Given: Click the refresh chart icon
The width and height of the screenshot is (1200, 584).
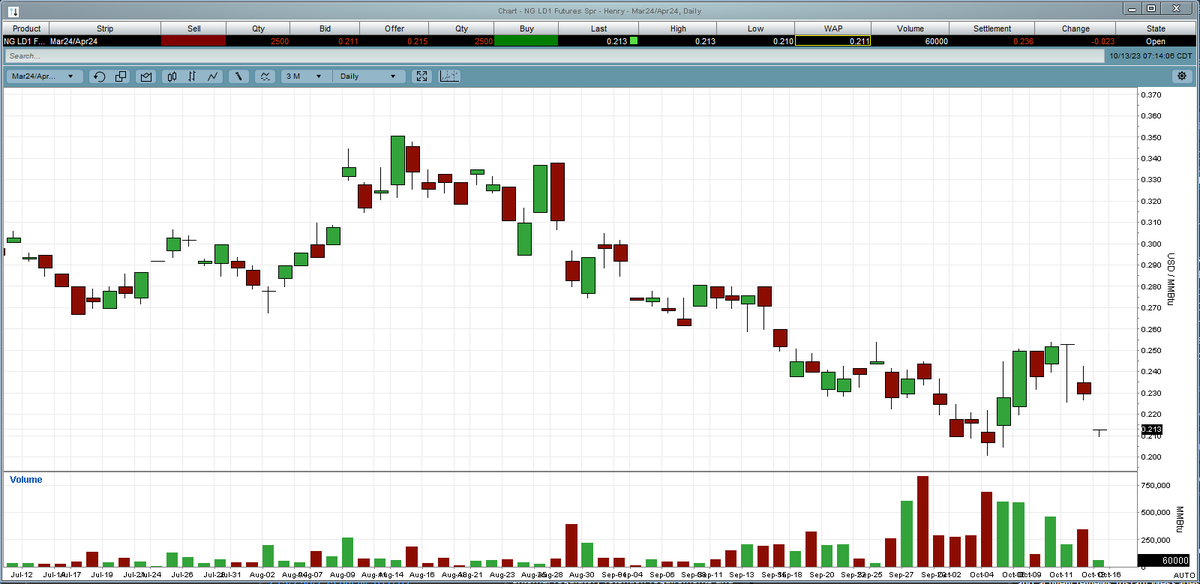Looking at the screenshot, I should [99, 76].
